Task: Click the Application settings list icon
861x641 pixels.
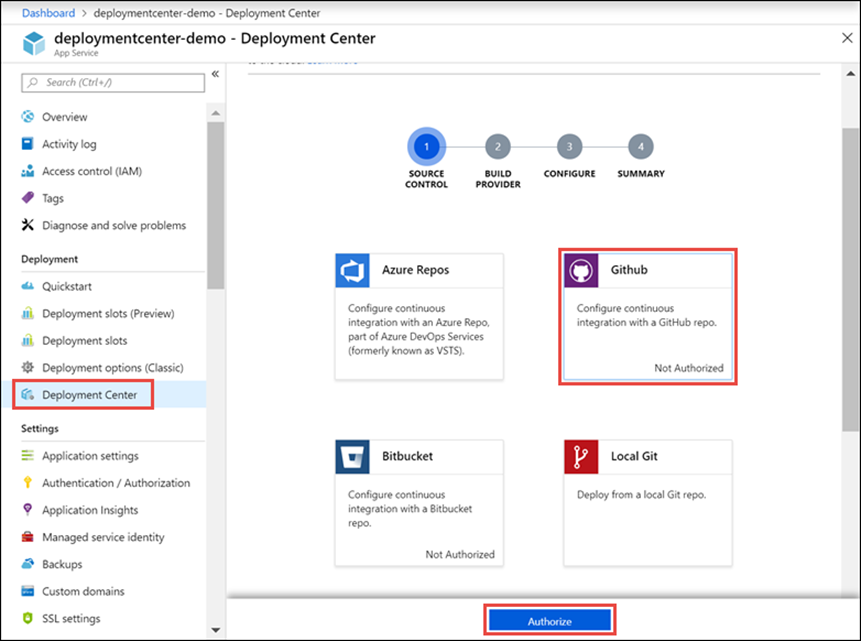Action: tap(27, 455)
